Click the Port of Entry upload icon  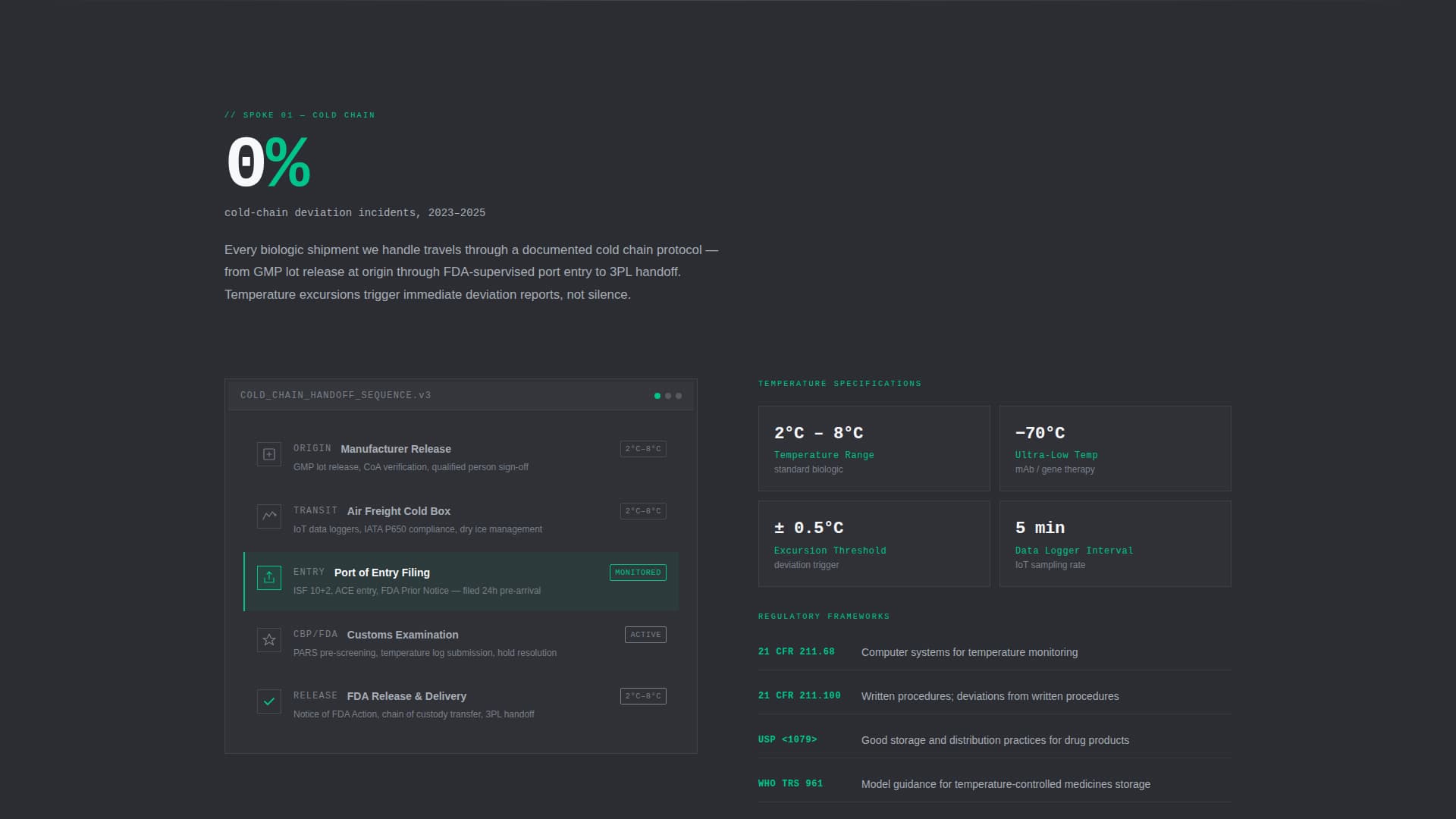(x=269, y=578)
